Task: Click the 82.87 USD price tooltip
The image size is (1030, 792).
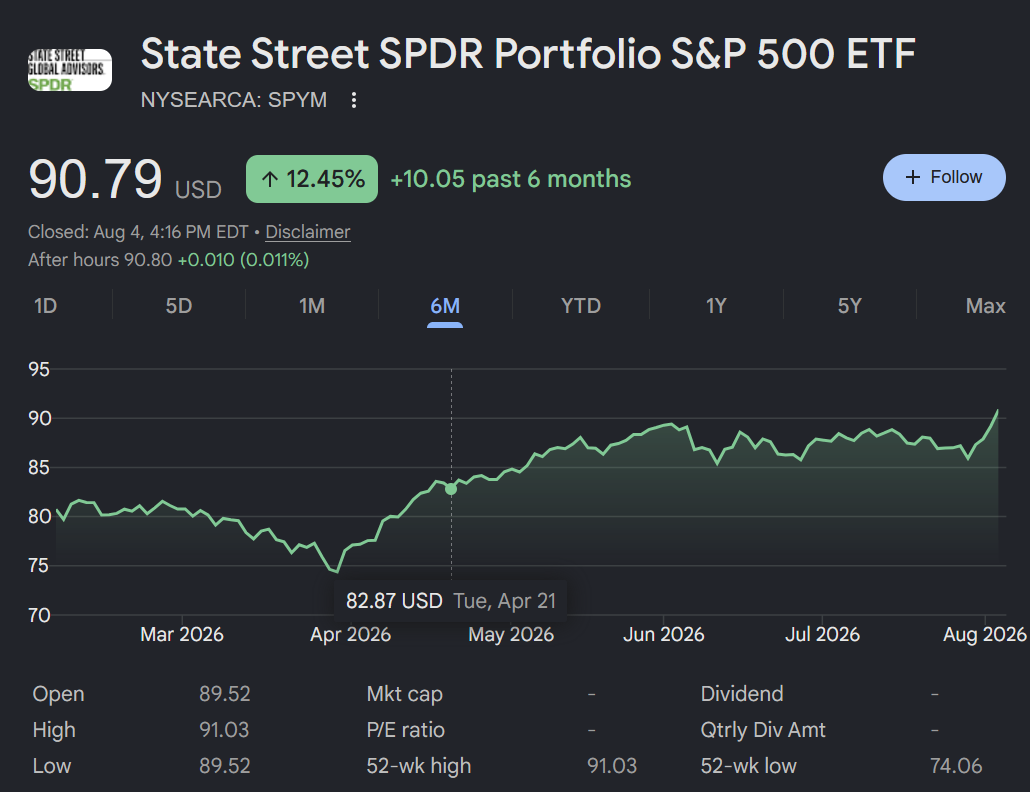Action: click(x=451, y=600)
